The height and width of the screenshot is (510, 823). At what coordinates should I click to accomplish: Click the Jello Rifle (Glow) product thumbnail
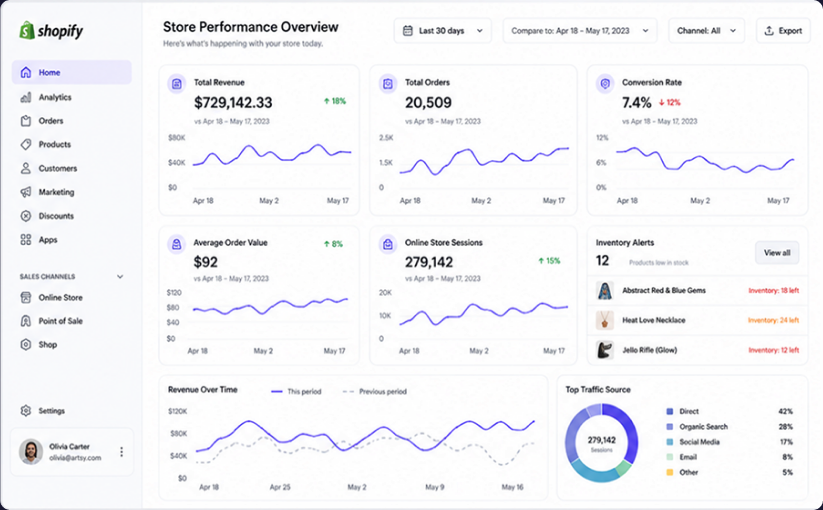[605, 350]
